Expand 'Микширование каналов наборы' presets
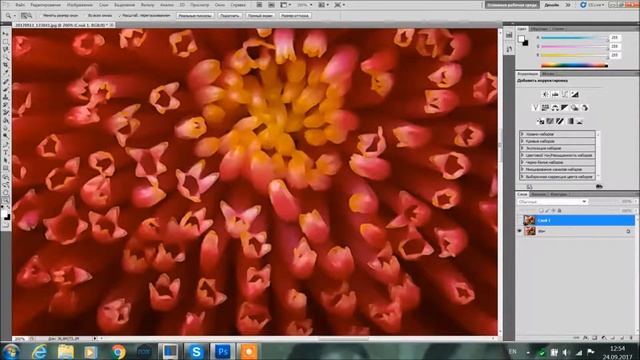The width and height of the screenshot is (640, 360). [522, 169]
